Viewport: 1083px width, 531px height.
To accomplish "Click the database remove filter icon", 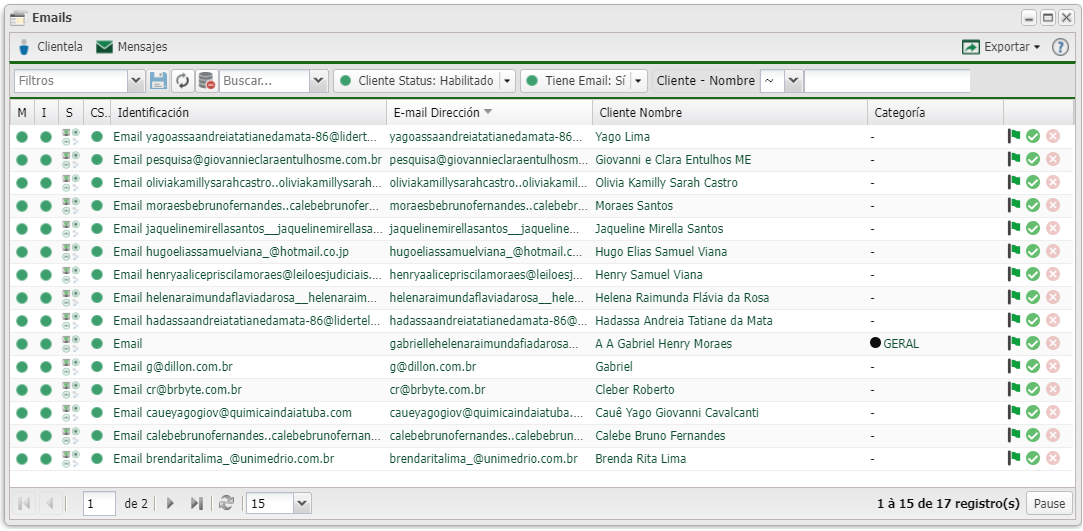I will click(206, 81).
